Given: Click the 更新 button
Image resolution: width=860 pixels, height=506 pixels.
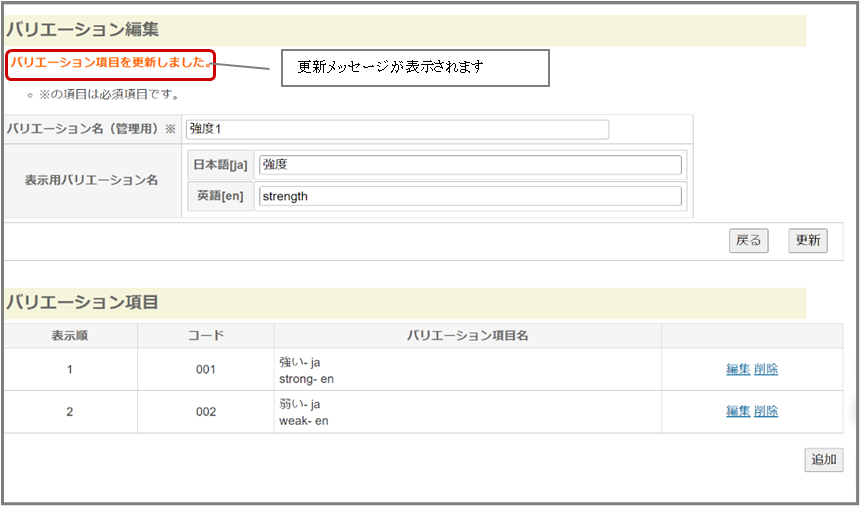Looking at the screenshot, I should pyautogui.click(x=807, y=240).
